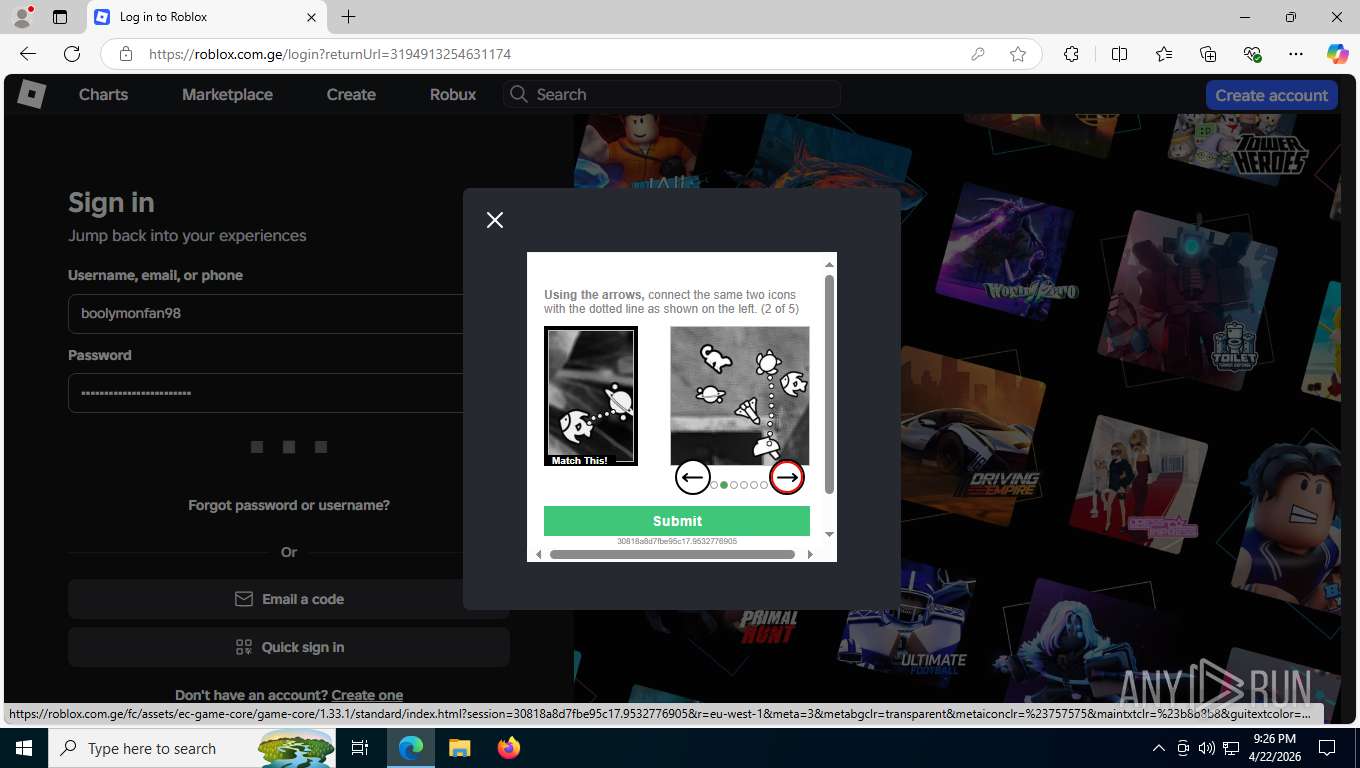Open the volume control in tray
1360x768 pixels.
[x=1206, y=748]
